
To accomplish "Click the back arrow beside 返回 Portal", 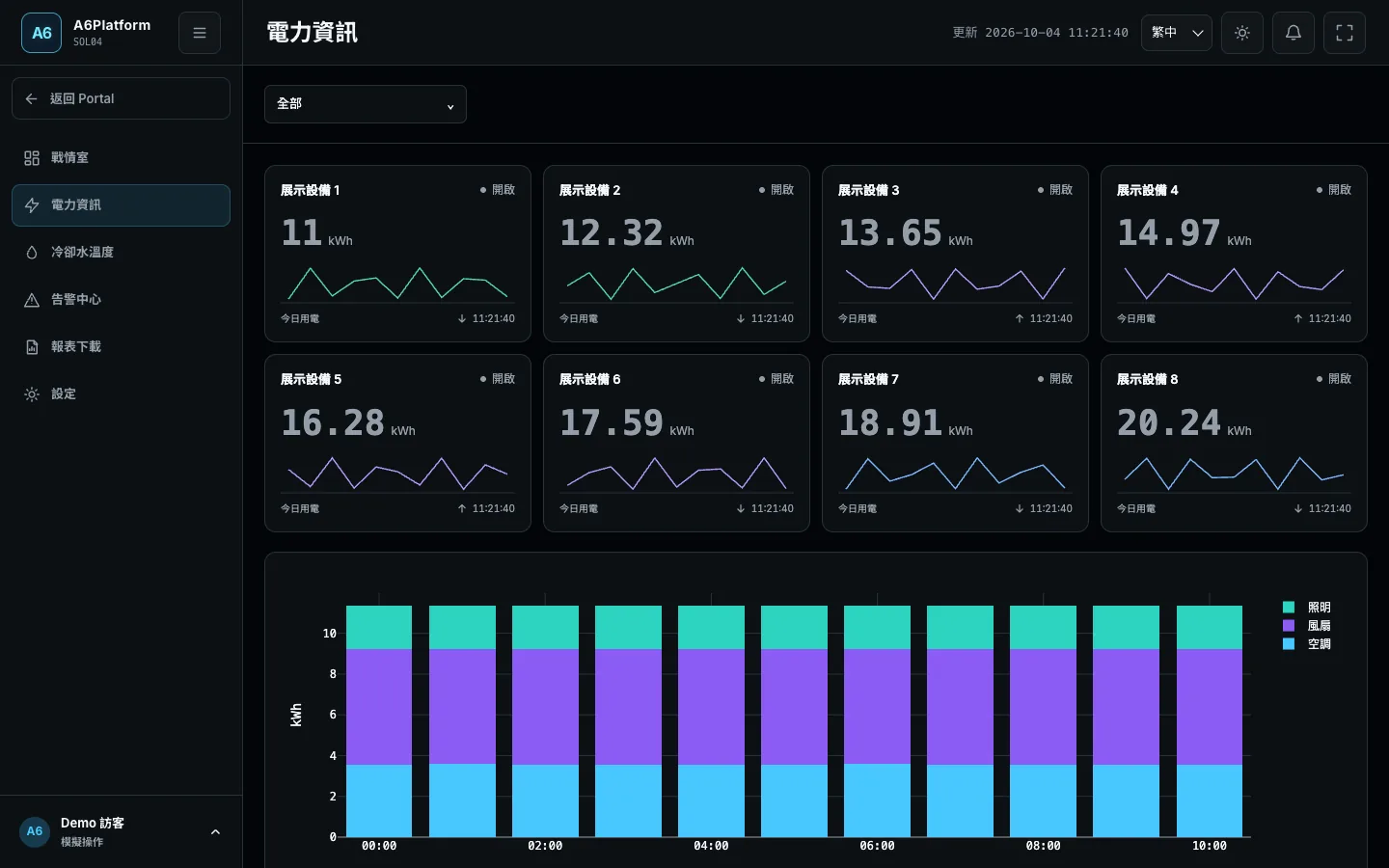I will click(32, 98).
